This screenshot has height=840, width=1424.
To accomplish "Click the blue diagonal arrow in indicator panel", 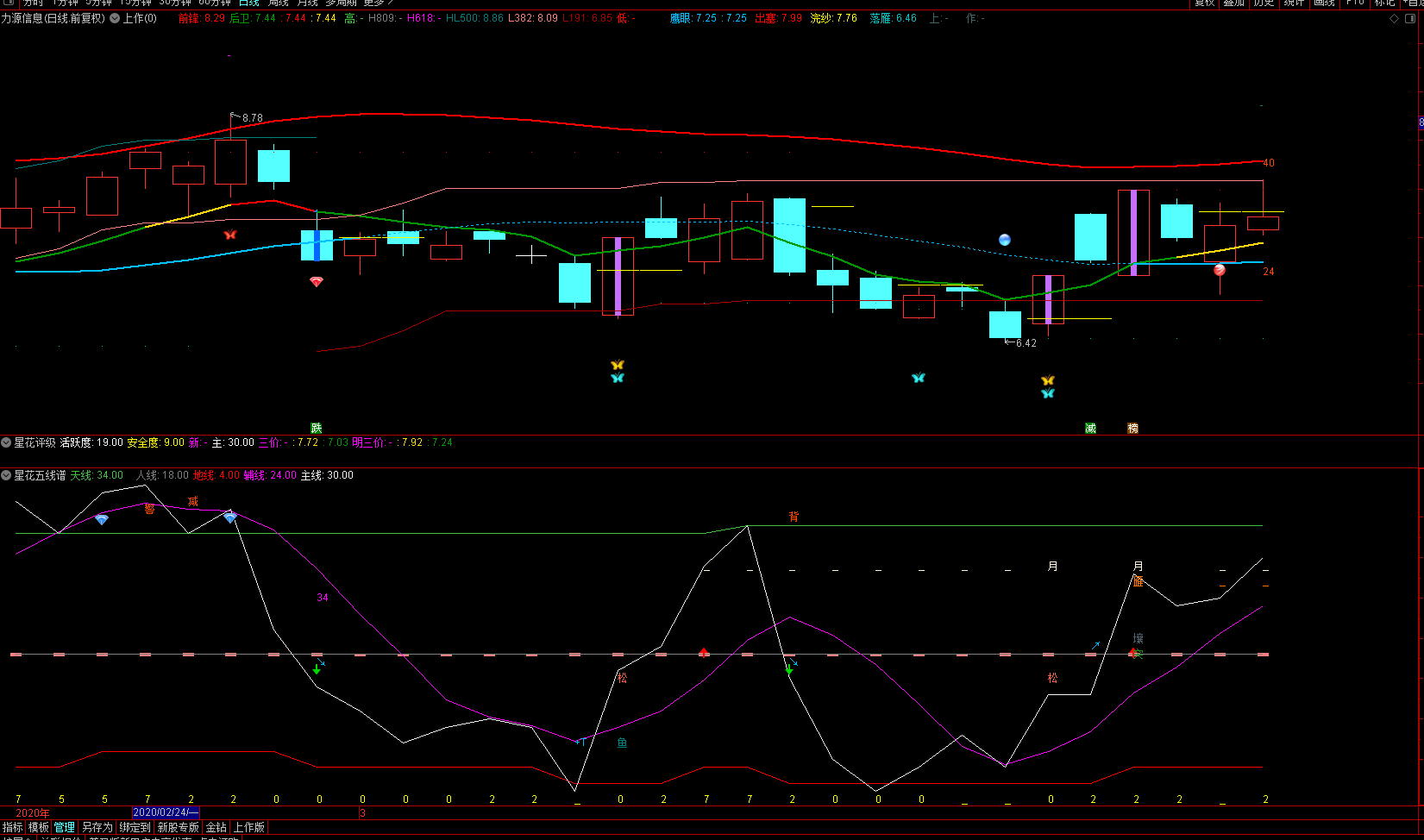I will point(1095,645).
